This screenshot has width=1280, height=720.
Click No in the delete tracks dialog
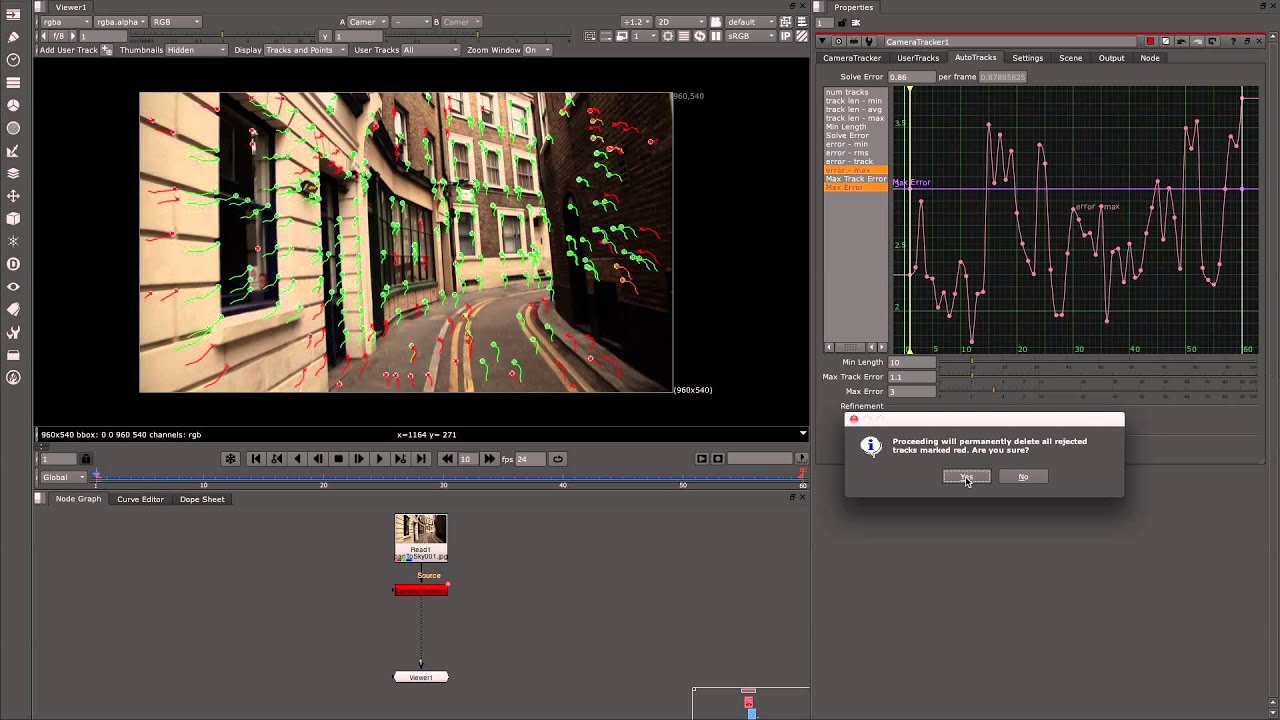1023,477
